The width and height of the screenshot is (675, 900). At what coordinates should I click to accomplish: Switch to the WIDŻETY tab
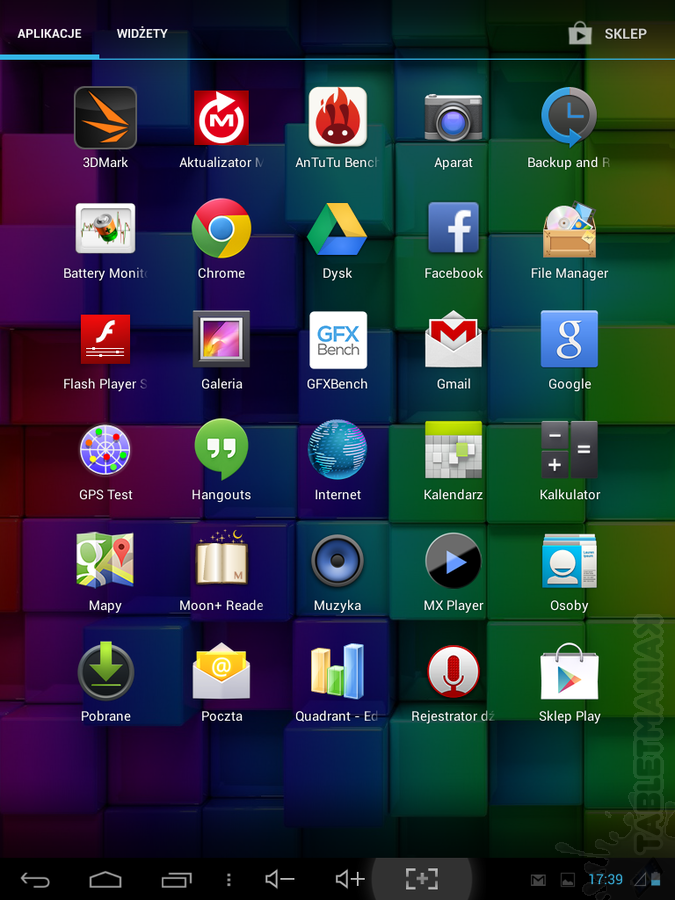pyautogui.click(x=142, y=34)
